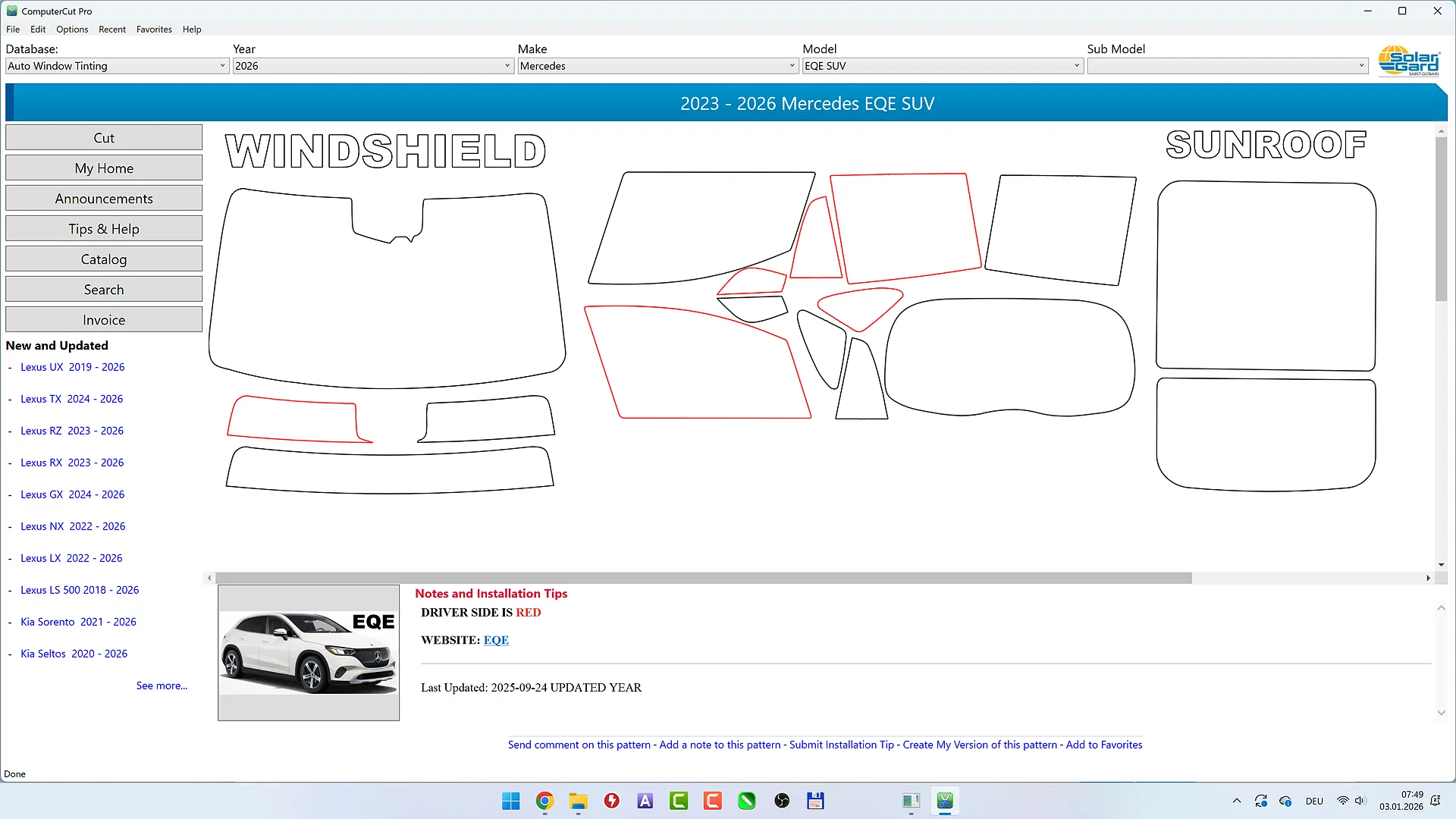Click the horizontal pattern scrollbar
1456x819 pixels.
pos(703,579)
